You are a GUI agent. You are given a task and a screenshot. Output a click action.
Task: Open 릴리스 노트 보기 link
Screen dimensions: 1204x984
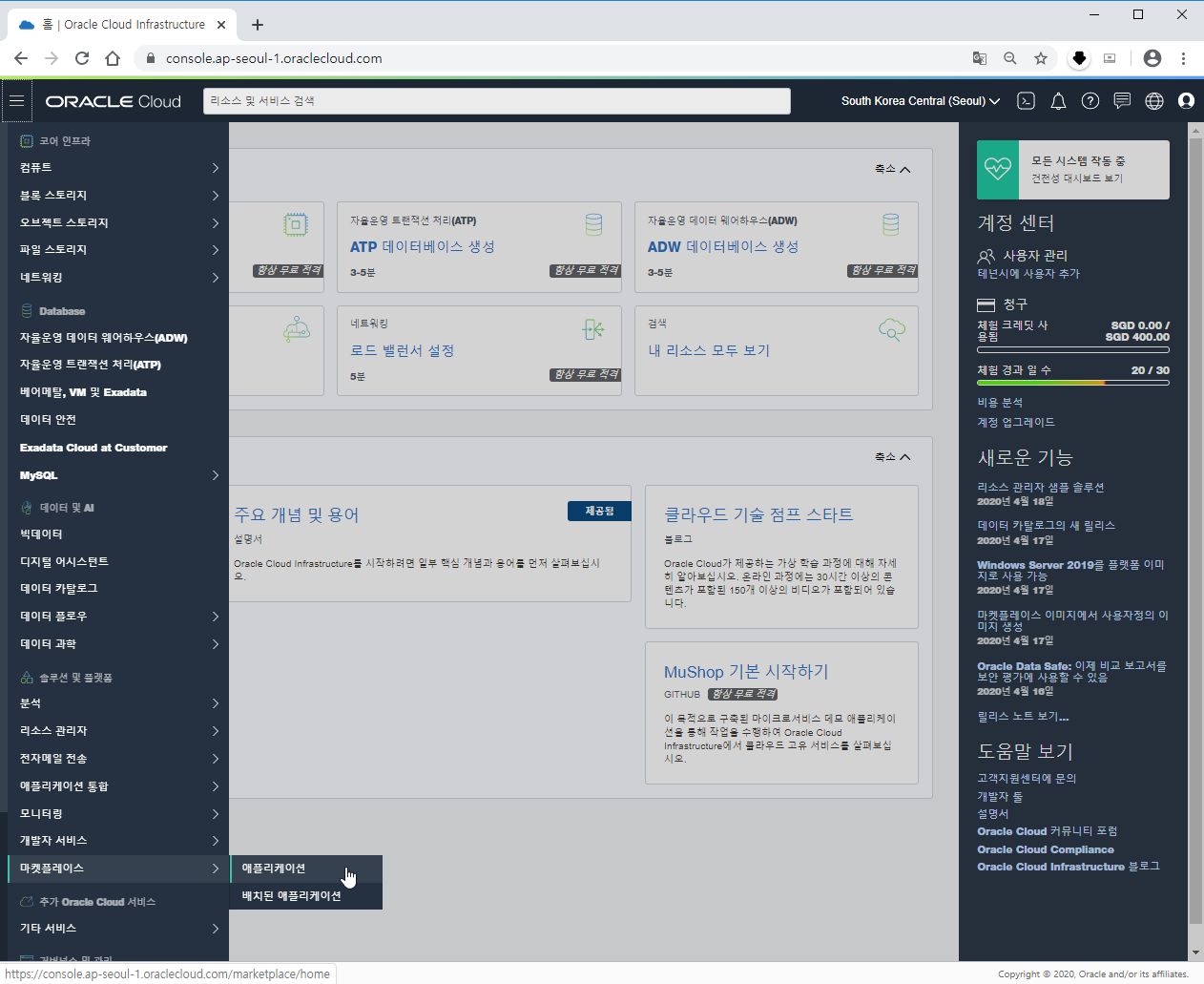tap(1023, 716)
